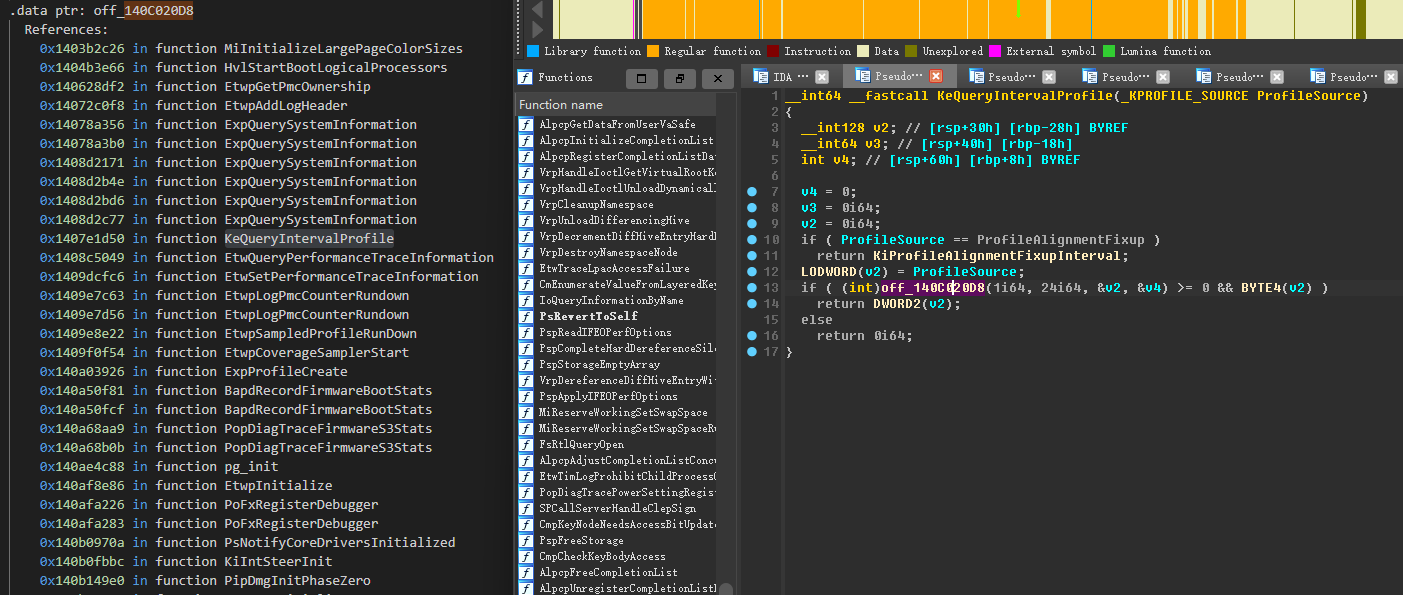Close the active Pseudocode tab

[x=936, y=77]
